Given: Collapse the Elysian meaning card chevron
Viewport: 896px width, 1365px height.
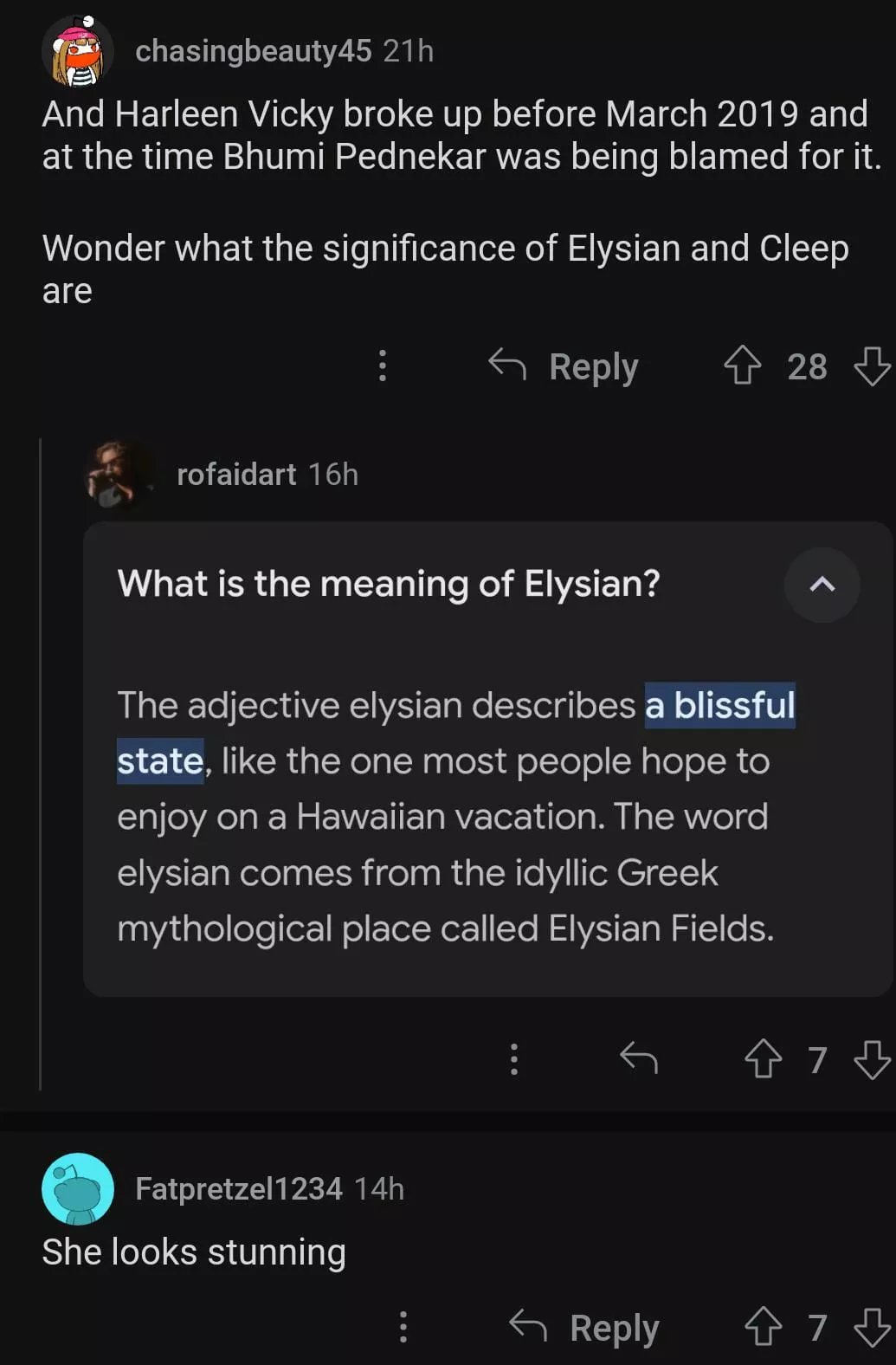Looking at the screenshot, I should click(822, 585).
